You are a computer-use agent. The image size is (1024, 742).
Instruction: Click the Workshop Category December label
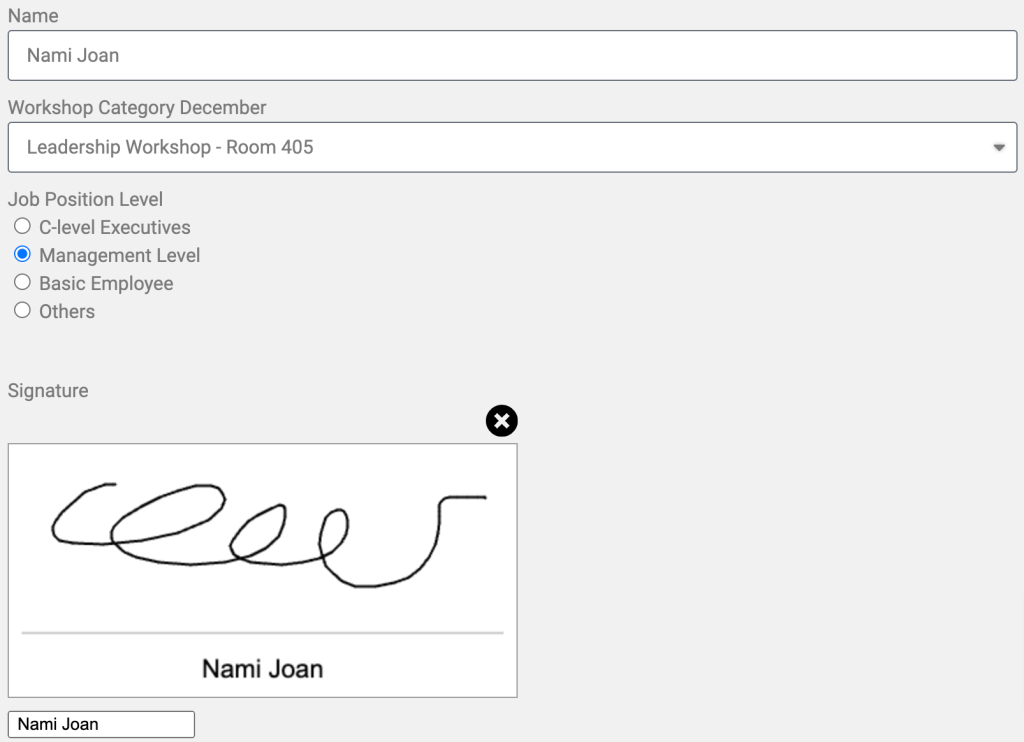137,107
